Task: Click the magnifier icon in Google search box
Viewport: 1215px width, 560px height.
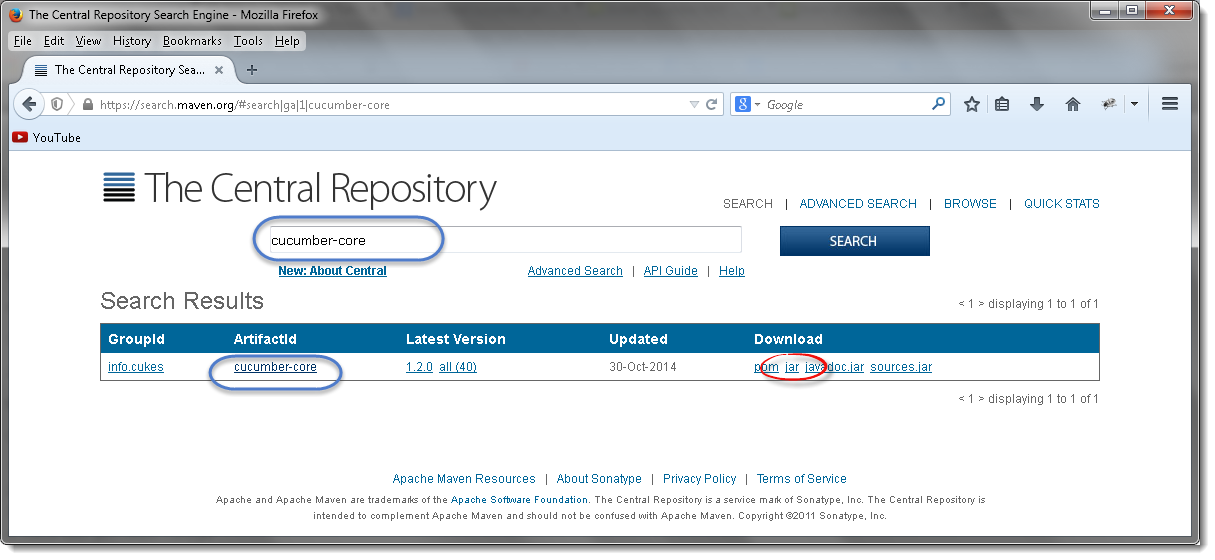Action: [938, 103]
